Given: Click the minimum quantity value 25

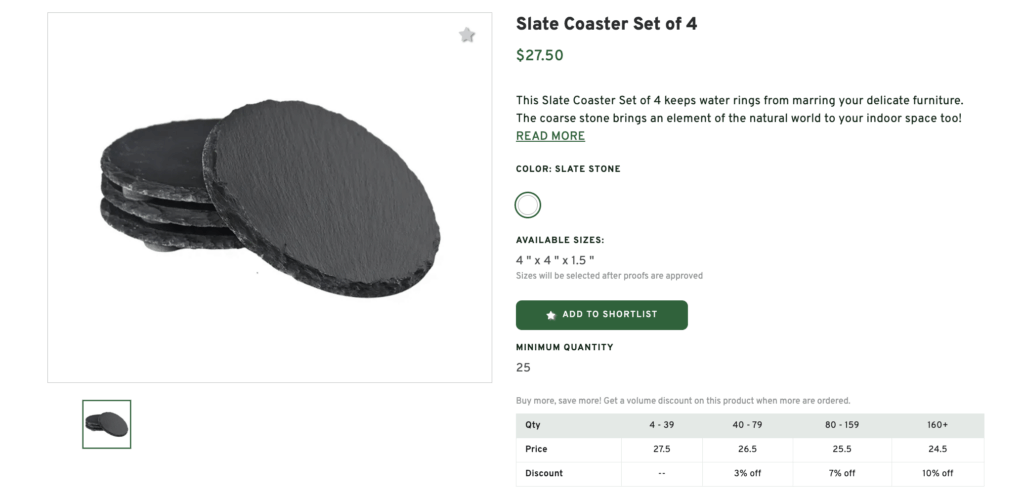Looking at the screenshot, I should 523,367.
